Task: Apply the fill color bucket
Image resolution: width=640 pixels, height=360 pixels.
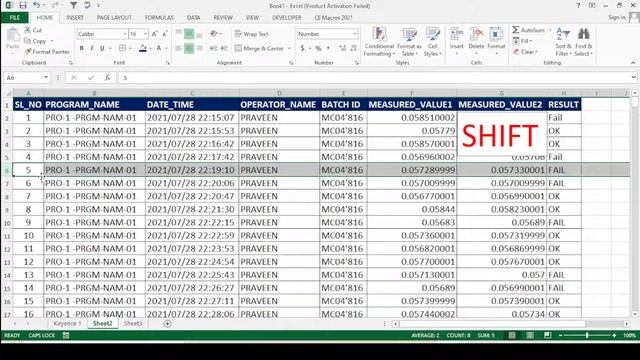Action: (142, 48)
